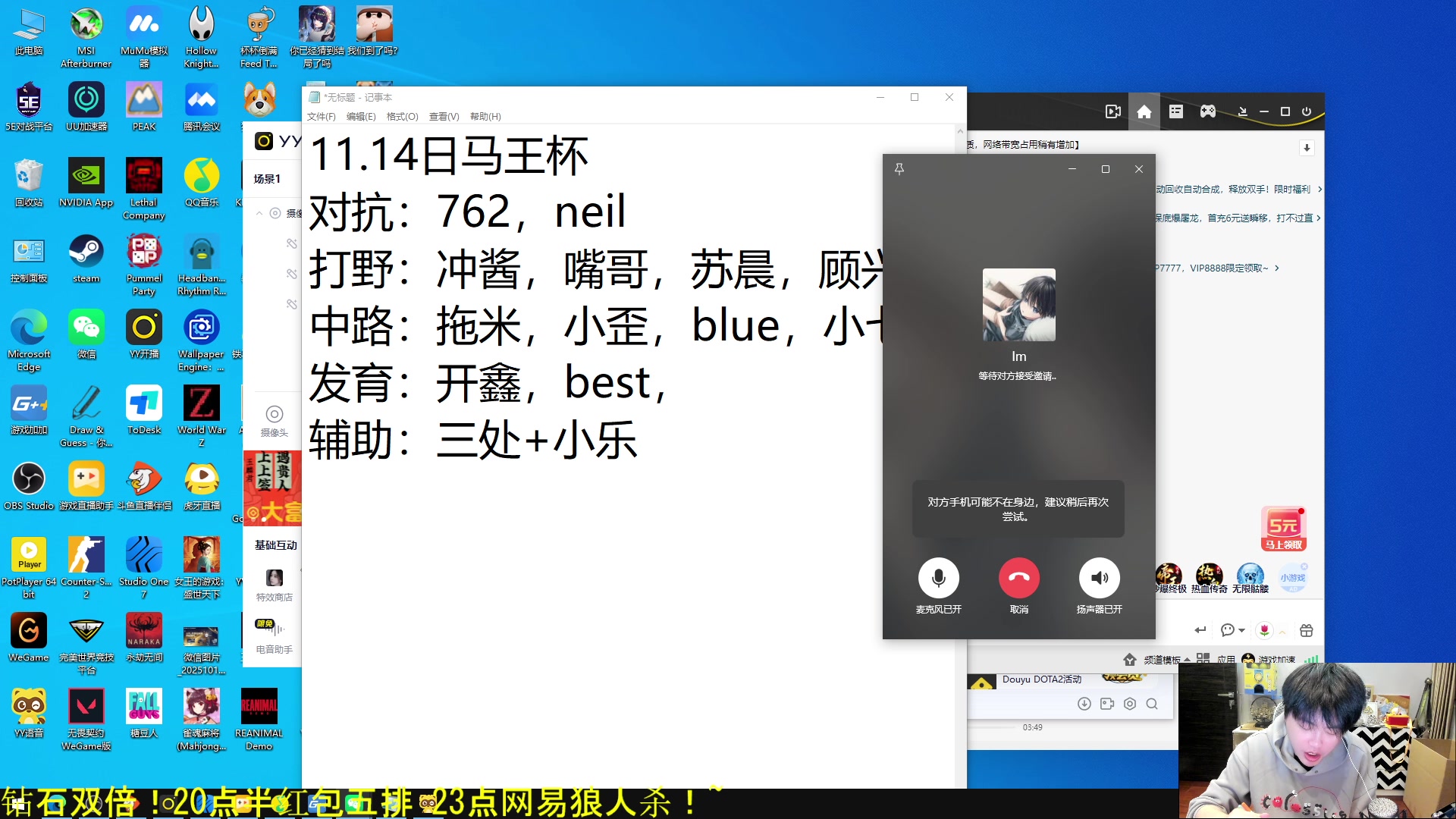Send the rose flower gift in YY
The image size is (1456, 819).
tap(1263, 630)
